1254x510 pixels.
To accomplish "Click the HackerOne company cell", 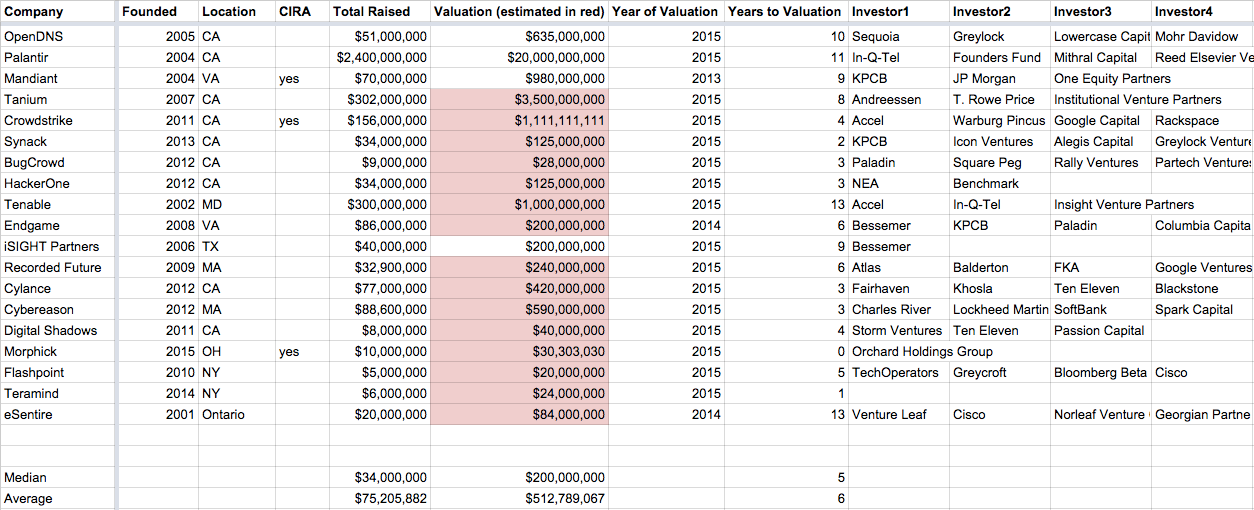I will pos(59,183).
